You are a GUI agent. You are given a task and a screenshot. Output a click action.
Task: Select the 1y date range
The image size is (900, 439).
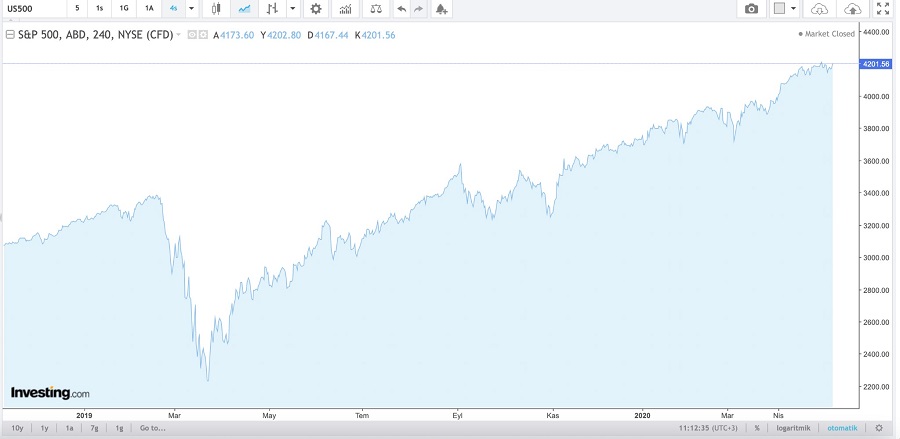(x=44, y=428)
